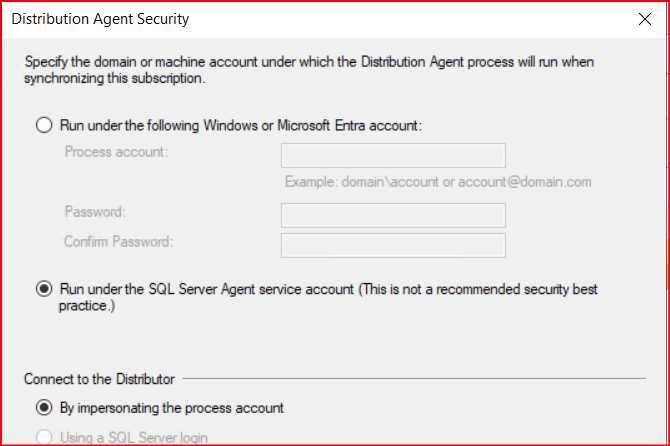Select the SQL Server Agent service account radio button
Screen dimensions: 670x446
(43, 289)
